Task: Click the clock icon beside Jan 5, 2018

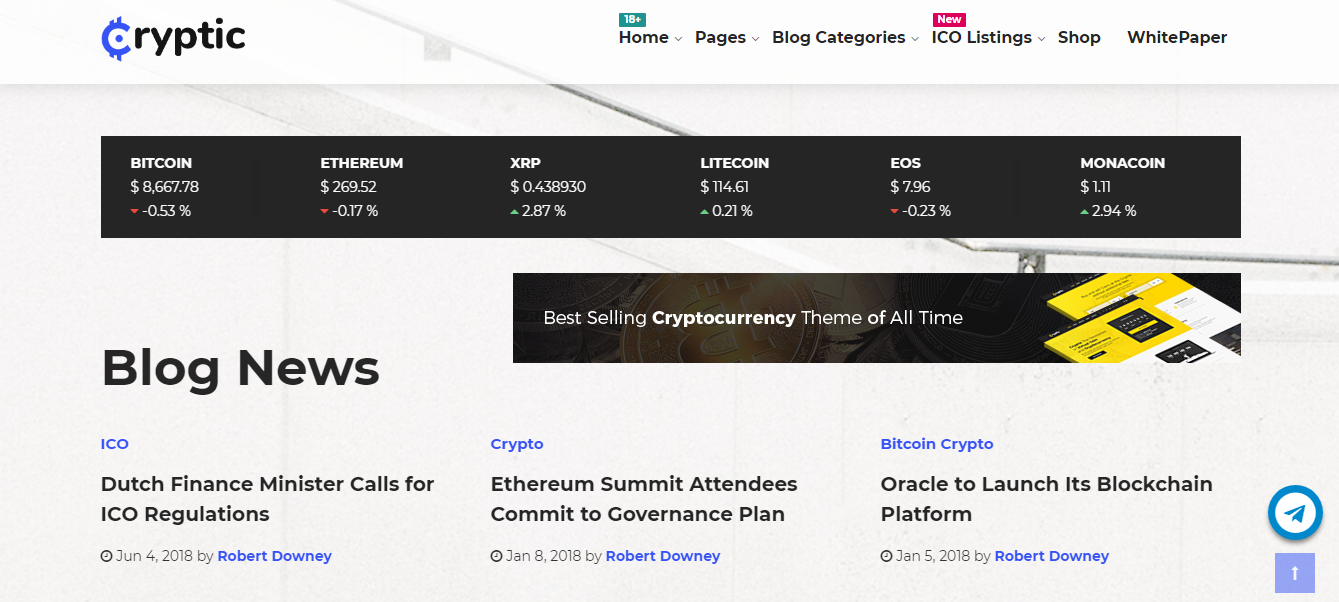Action: click(x=887, y=556)
